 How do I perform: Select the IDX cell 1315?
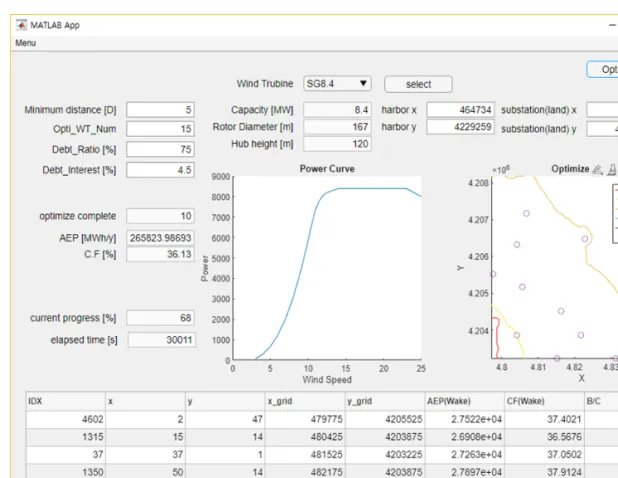[x=66, y=437]
